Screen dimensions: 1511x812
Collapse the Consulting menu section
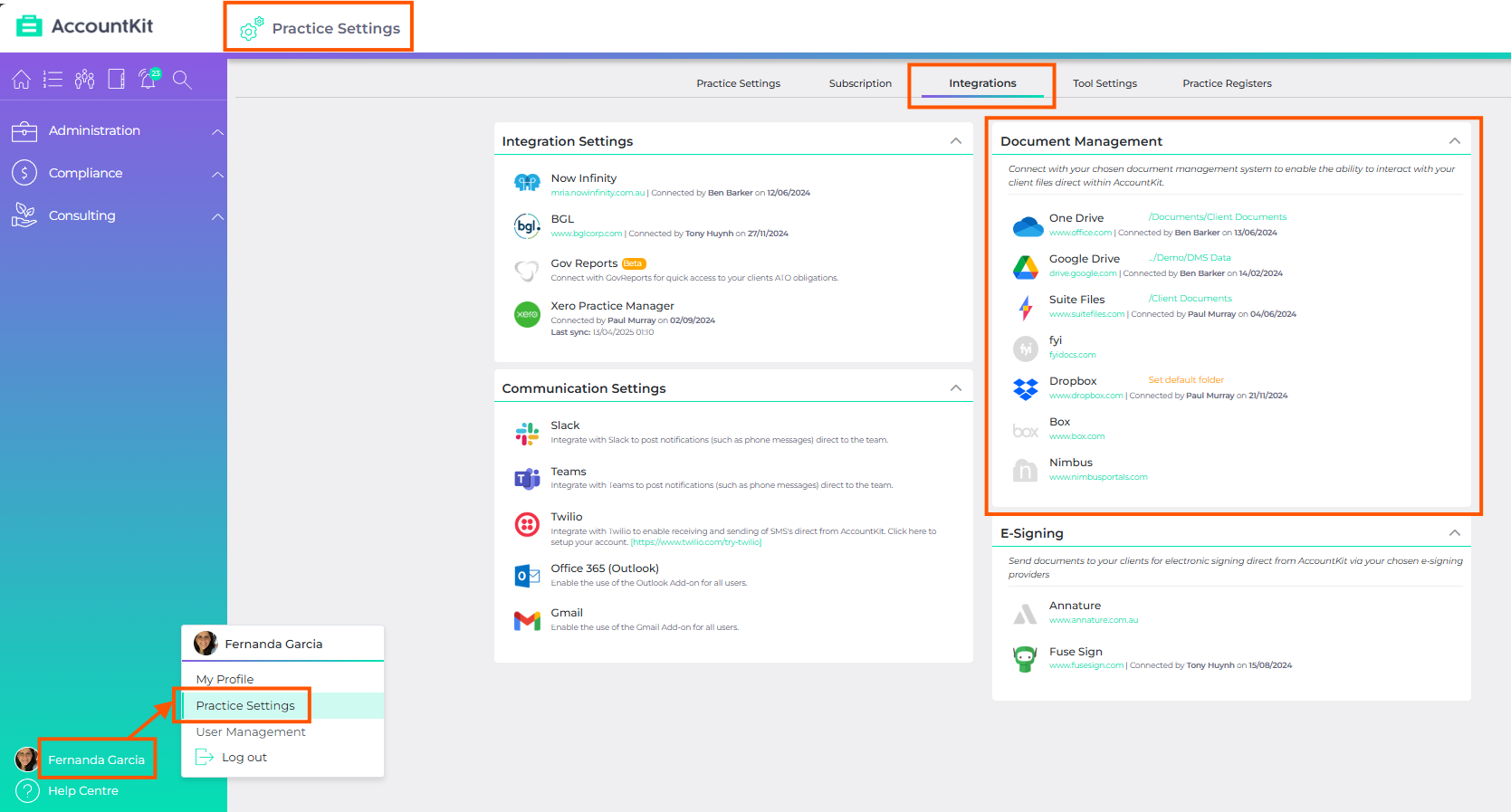[x=217, y=216]
